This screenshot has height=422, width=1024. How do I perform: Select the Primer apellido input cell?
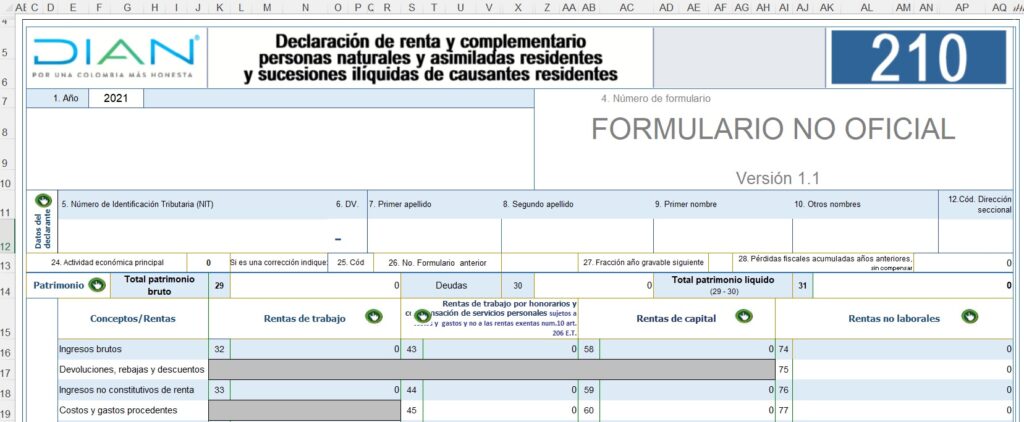coord(433,236)
